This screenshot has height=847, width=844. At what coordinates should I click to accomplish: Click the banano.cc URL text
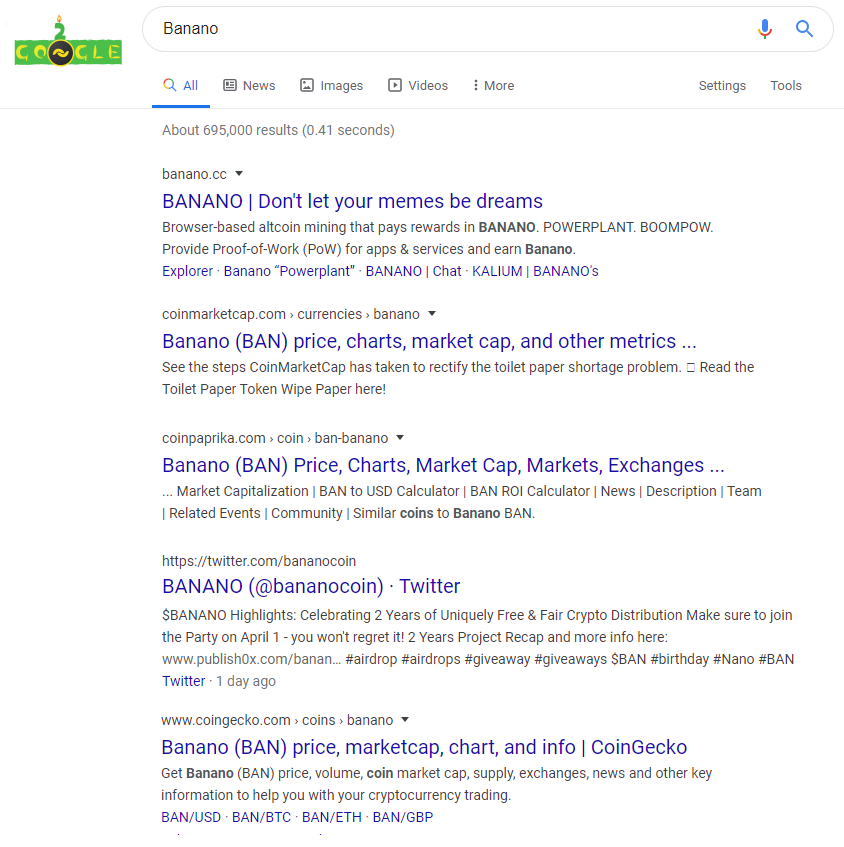(194, 174)
